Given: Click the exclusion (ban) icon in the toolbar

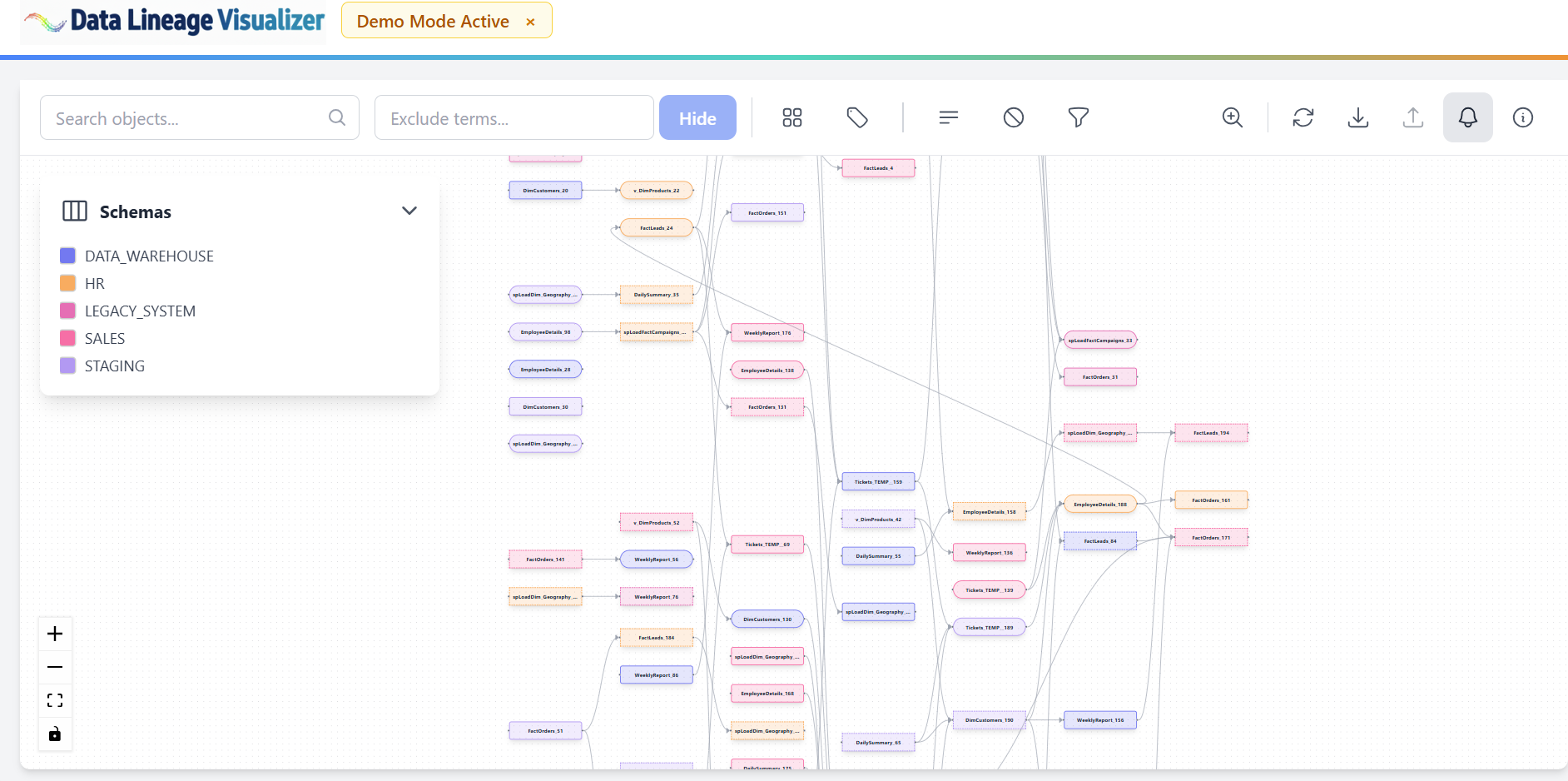Looking at the screenshot, I should point(1013,117).
